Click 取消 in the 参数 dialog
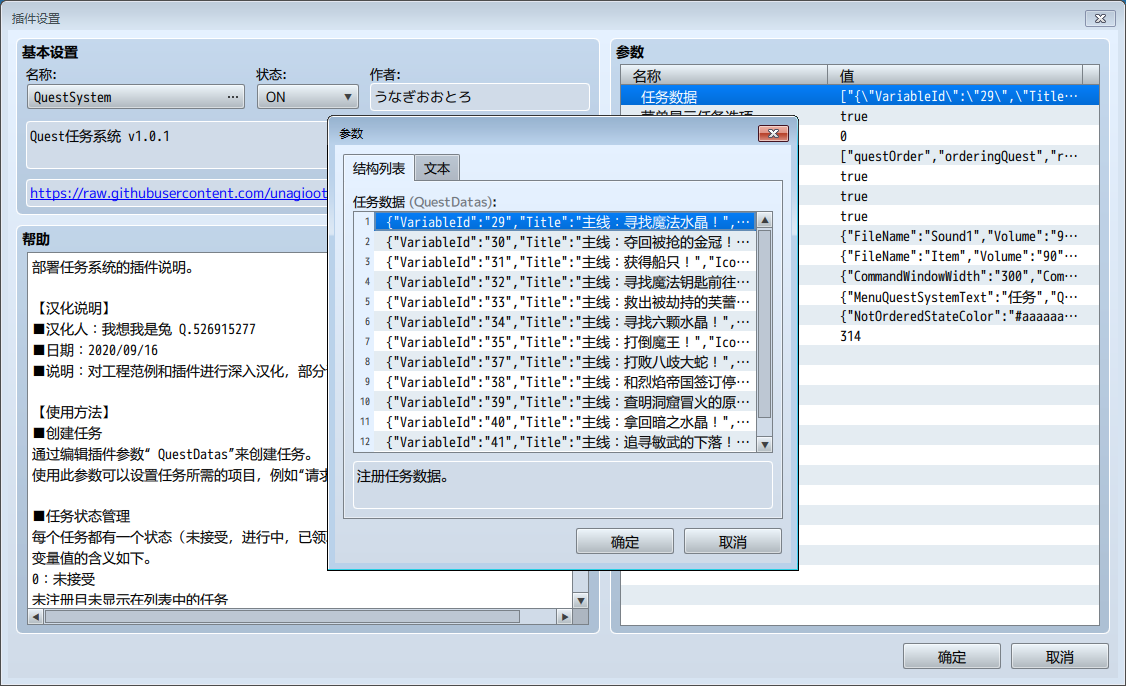 tap(732, 542)
